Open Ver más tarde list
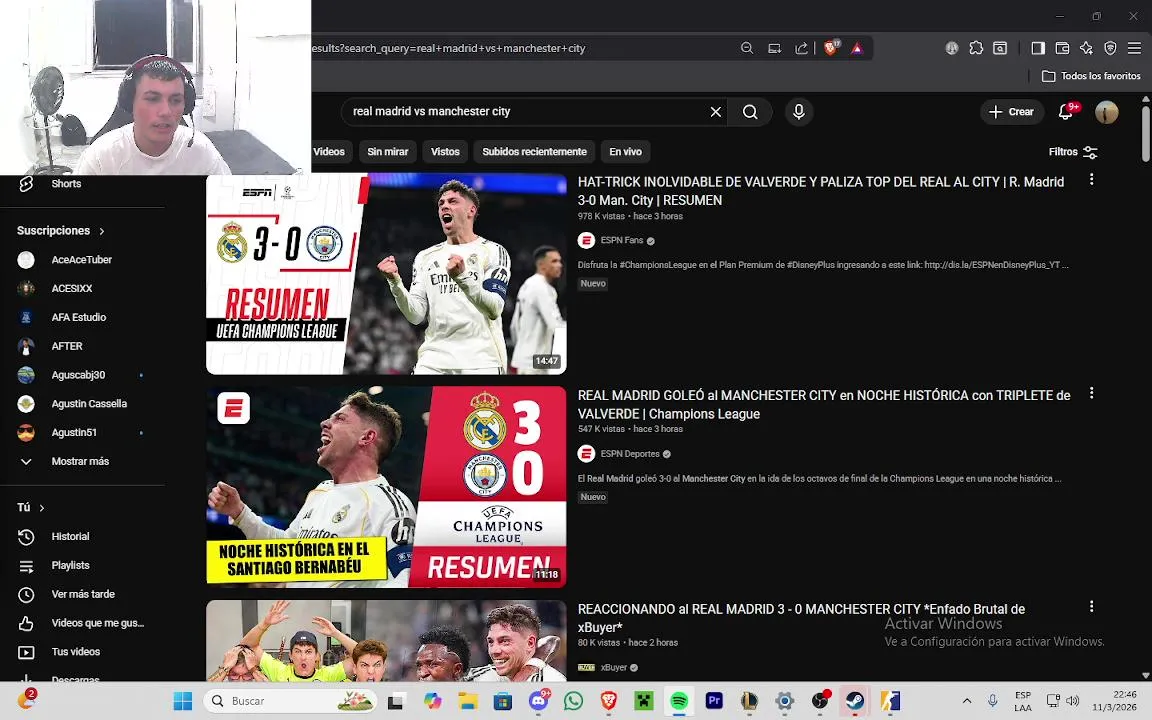Screen dimensions: 1152x720 (82, 594)
